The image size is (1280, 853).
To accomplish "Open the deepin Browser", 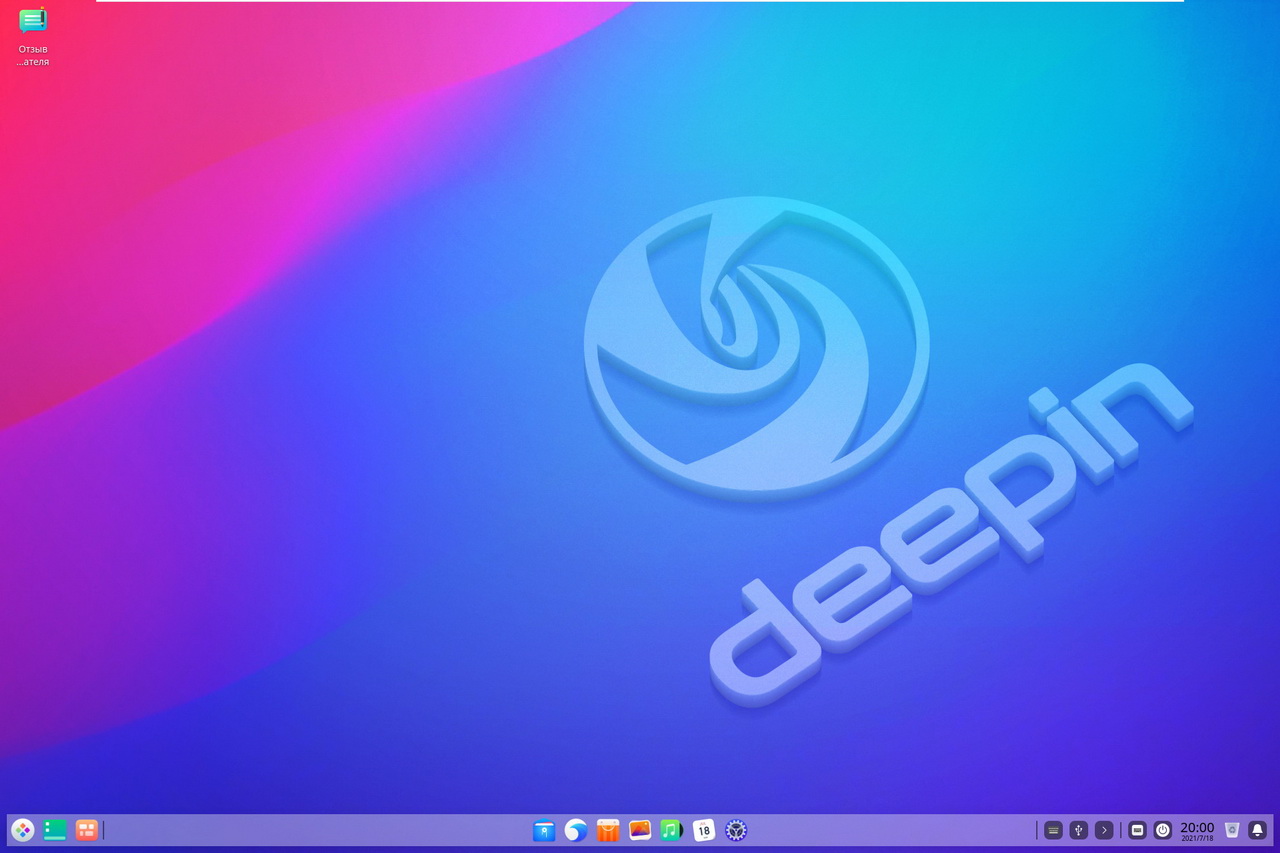I will [576, 830].
